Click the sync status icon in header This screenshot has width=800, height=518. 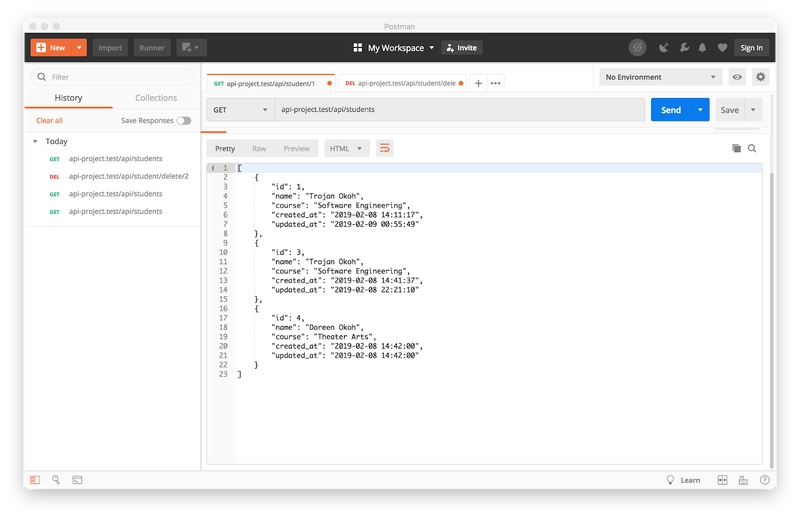click(637, 47)
